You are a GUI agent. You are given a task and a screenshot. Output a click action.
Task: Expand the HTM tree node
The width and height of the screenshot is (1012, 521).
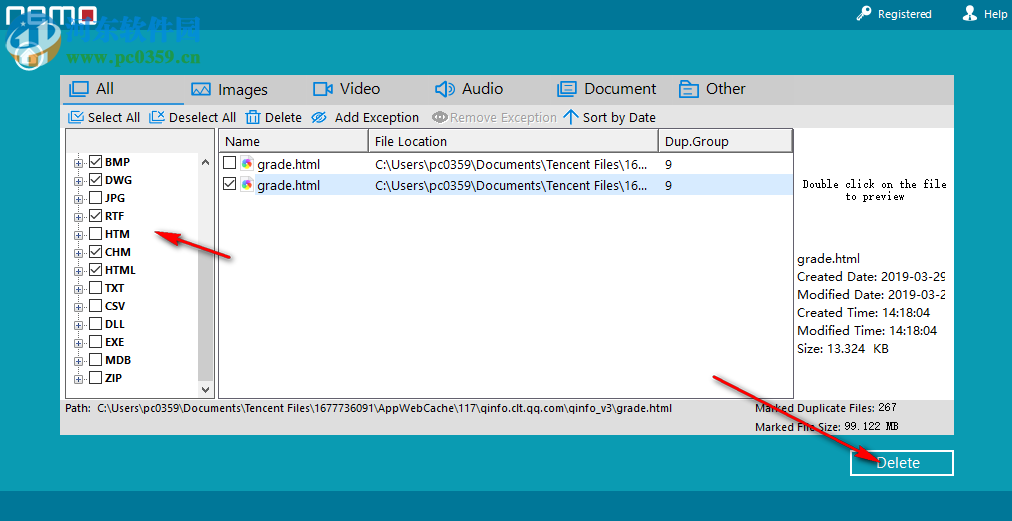point(79,235)
